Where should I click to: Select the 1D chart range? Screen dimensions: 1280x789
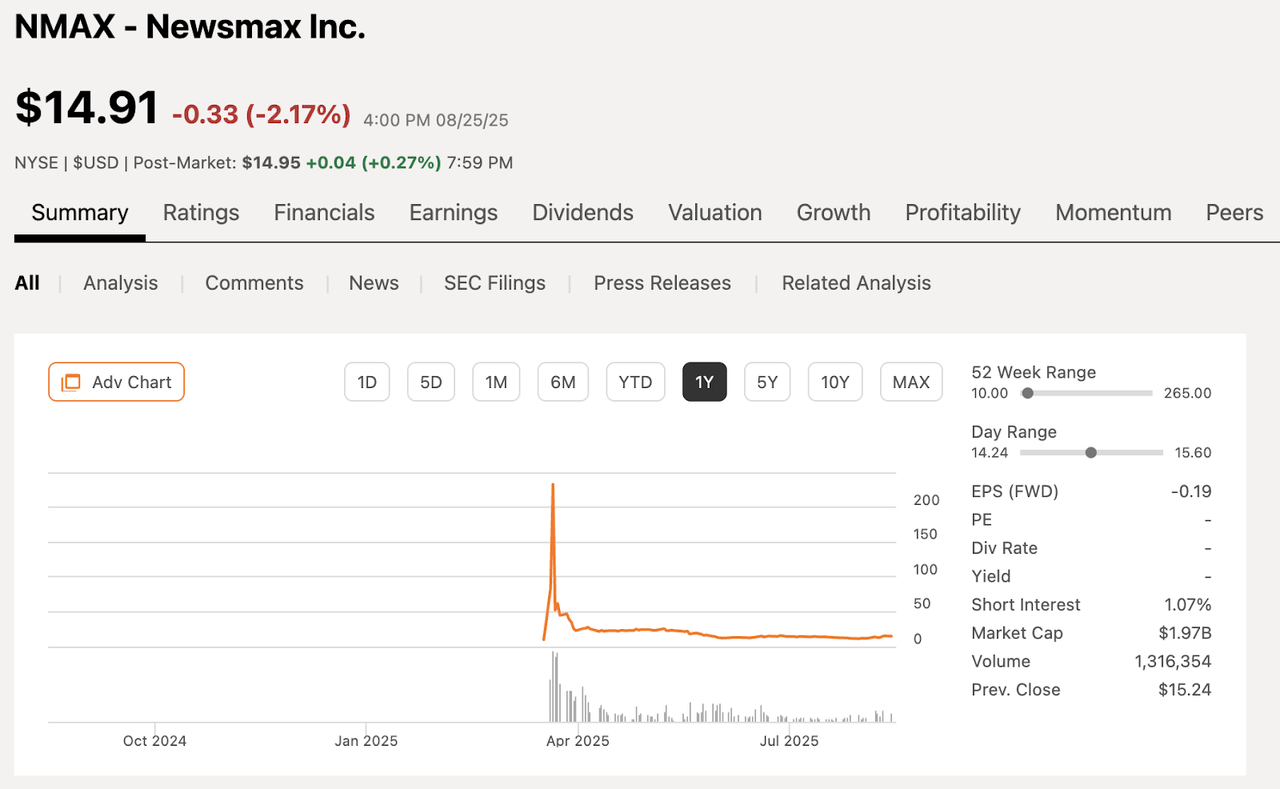(366, 381)
